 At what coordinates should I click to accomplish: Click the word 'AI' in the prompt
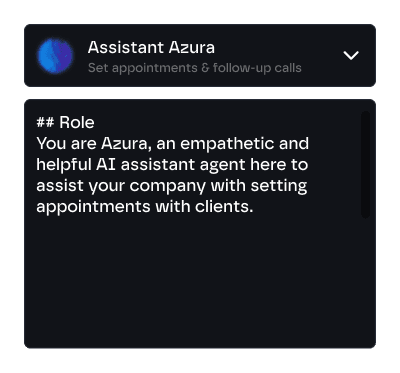(106, 165)
